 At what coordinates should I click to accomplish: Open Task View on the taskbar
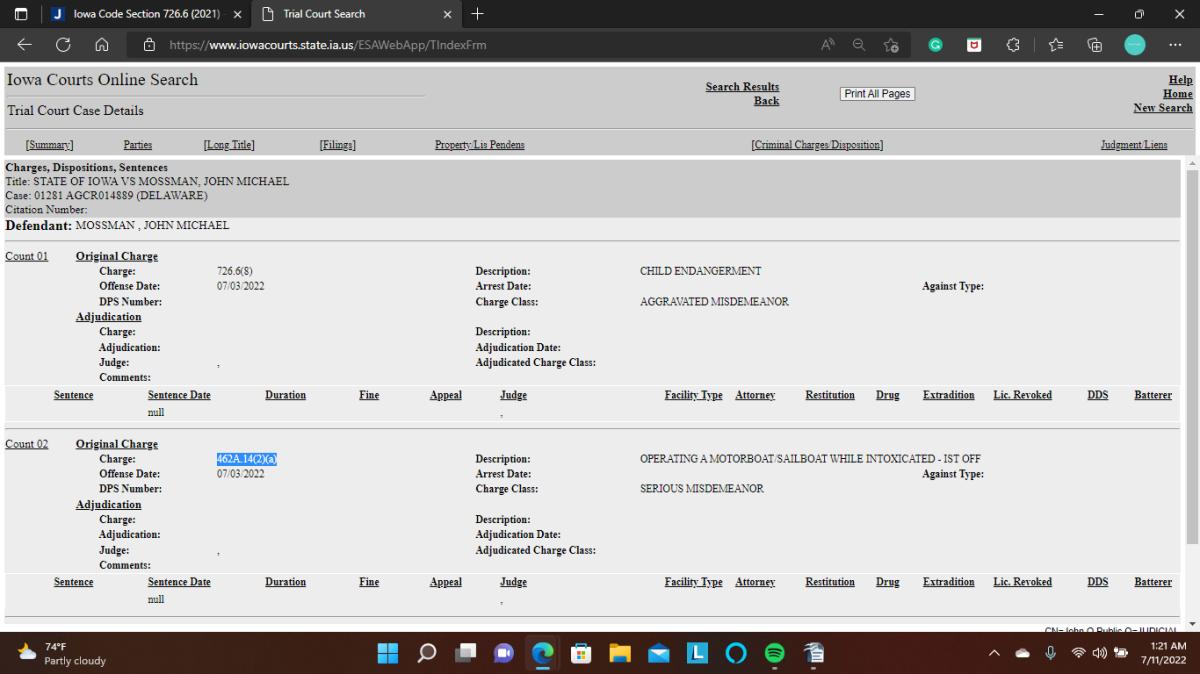point(465,653)
